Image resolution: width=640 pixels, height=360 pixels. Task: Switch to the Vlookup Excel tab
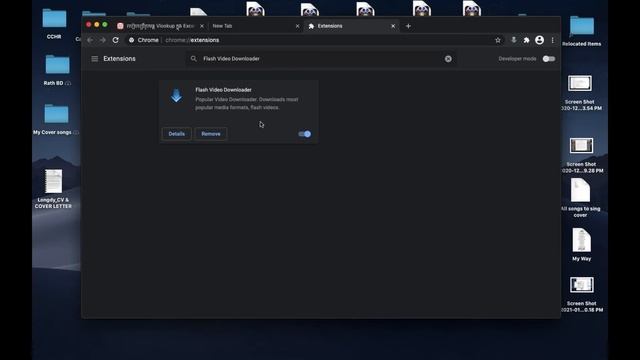pyautogui.click(x=160, y=26)
